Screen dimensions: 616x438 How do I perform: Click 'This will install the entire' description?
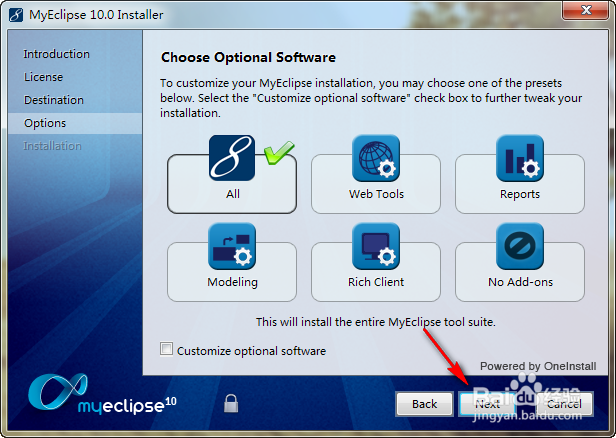click(x=376, y=322)
